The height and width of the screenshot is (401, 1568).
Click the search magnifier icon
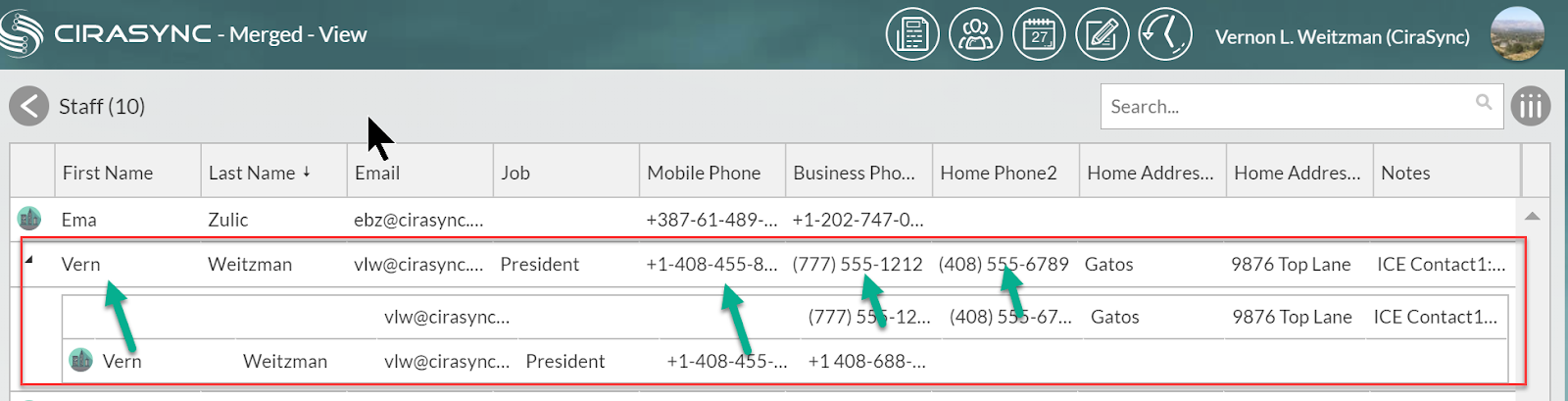pyautogui.click(x=1484, y=102)
